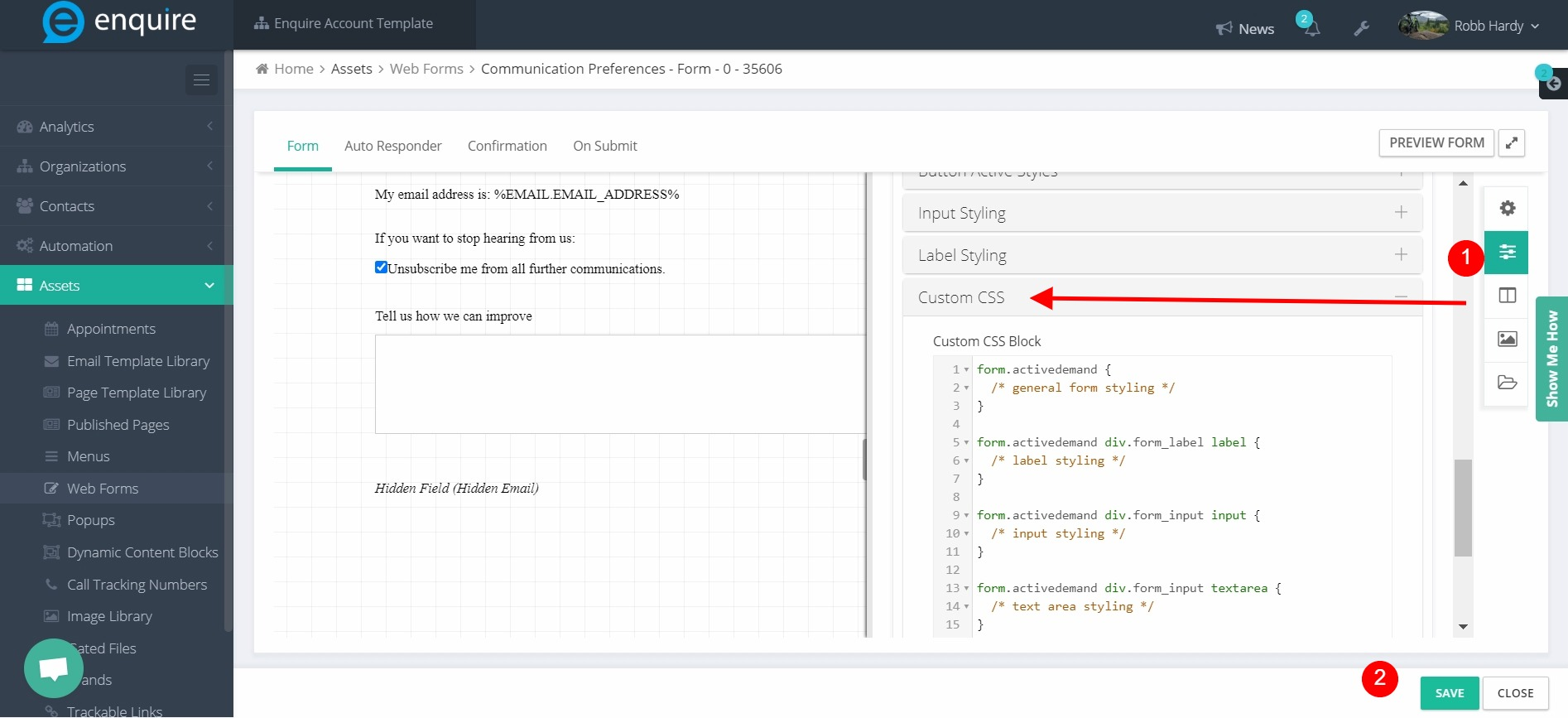Fold code at line 9 arrow
Viewport: 1568px width, 718px height.
point(966,515)
